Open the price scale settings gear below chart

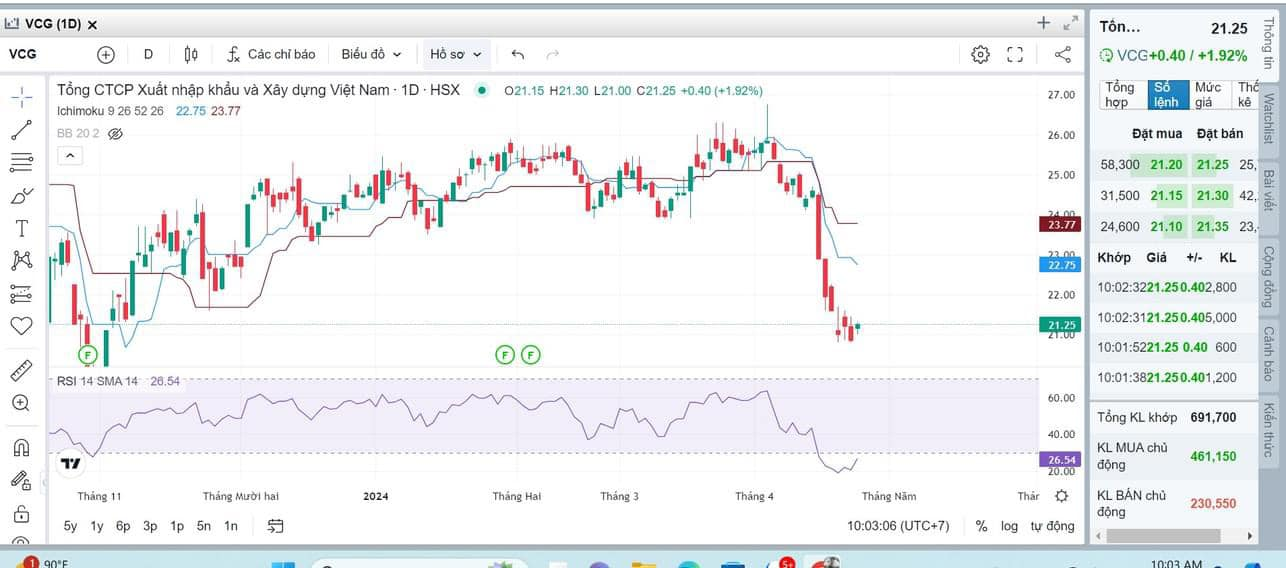pos(1061,496)
